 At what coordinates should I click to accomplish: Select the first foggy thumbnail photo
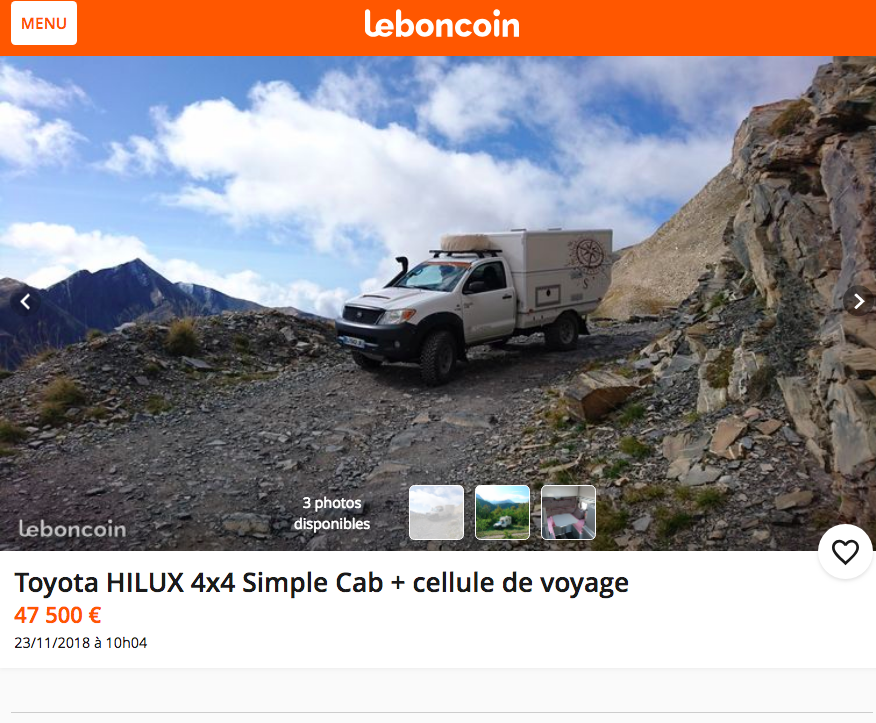(x=436, y=512)
